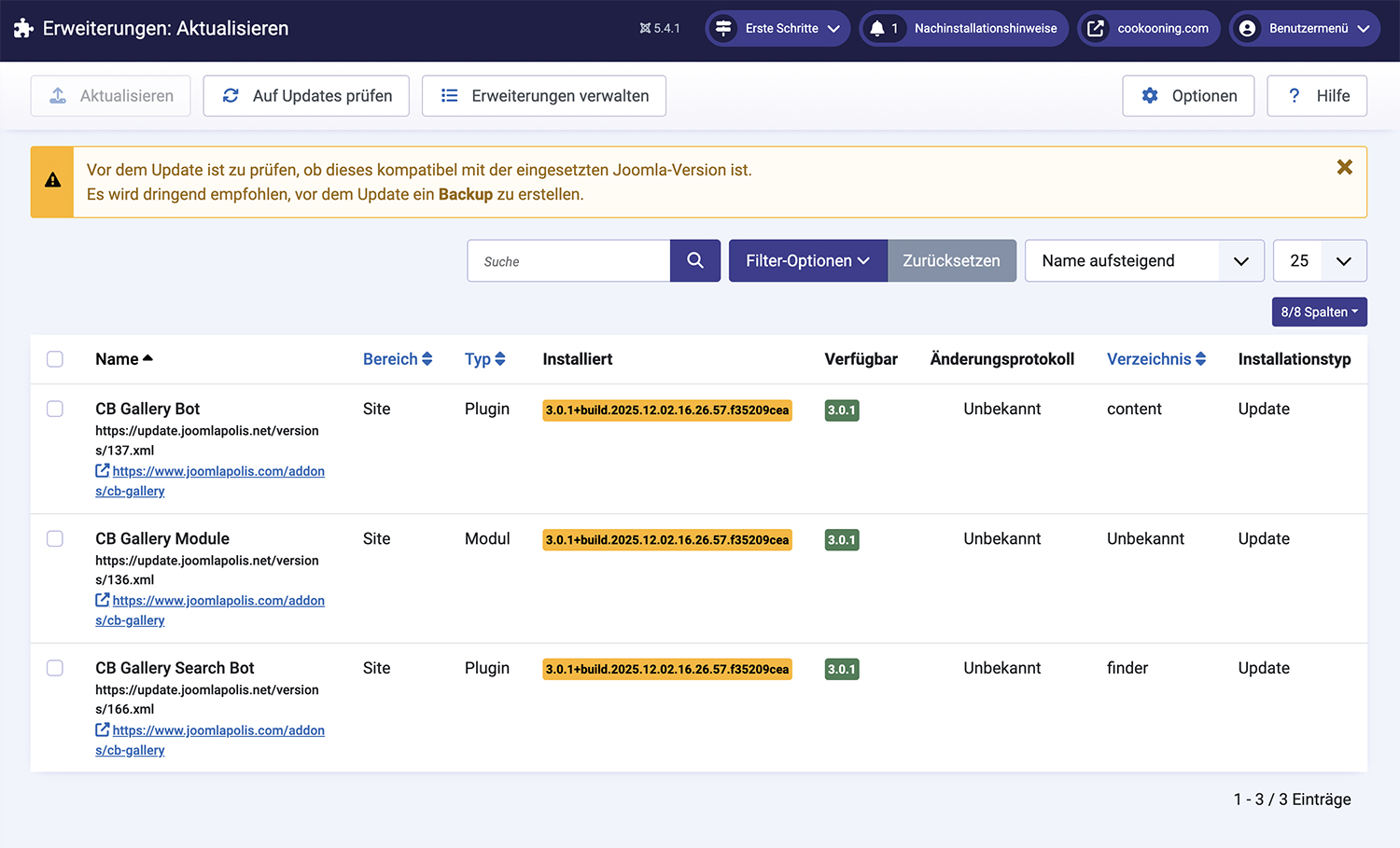Toggle the select-all checkbox in table header

[55, 359]
